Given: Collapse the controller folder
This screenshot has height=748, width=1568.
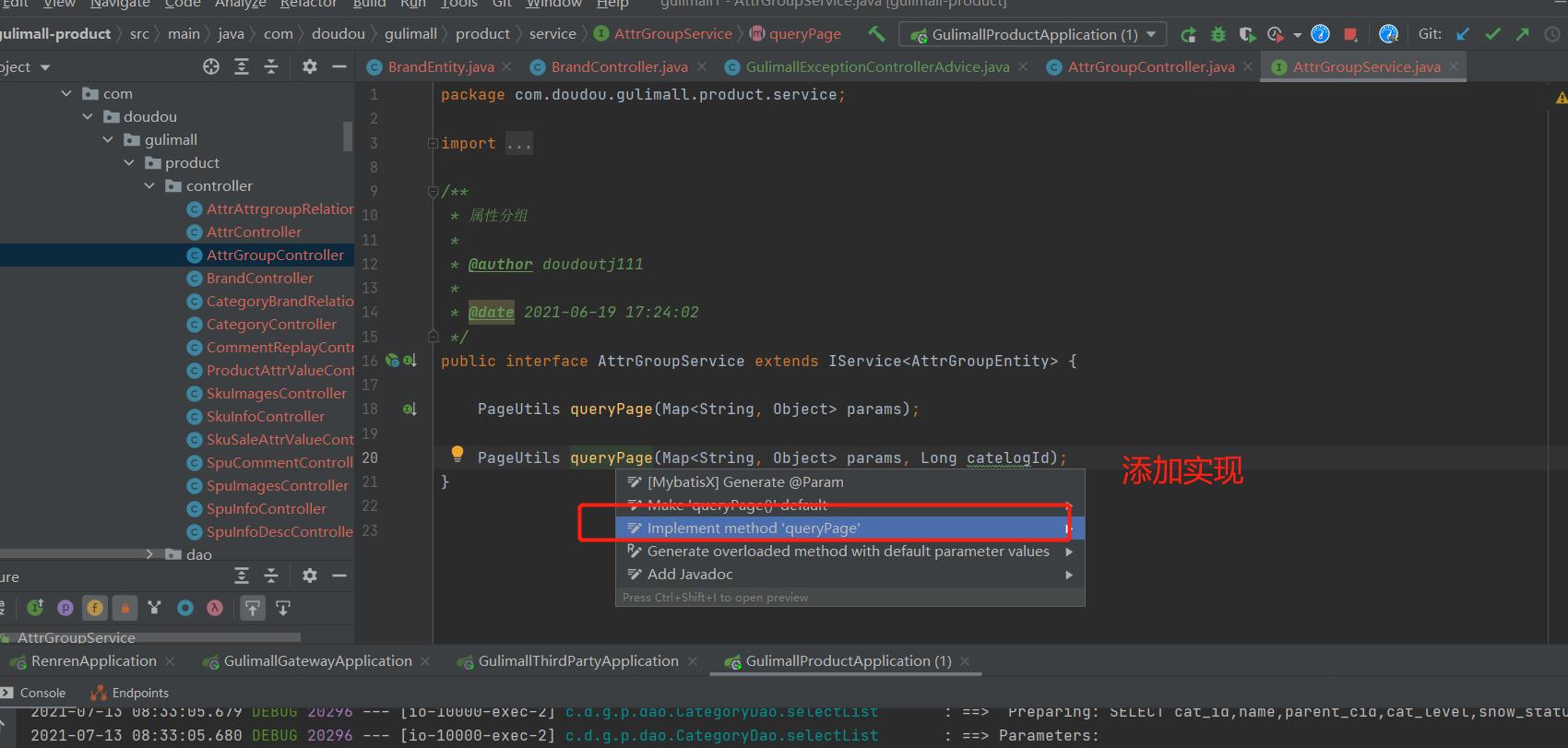Looking at the screenshot, I should pyautogui.click(x=149, y=185).
